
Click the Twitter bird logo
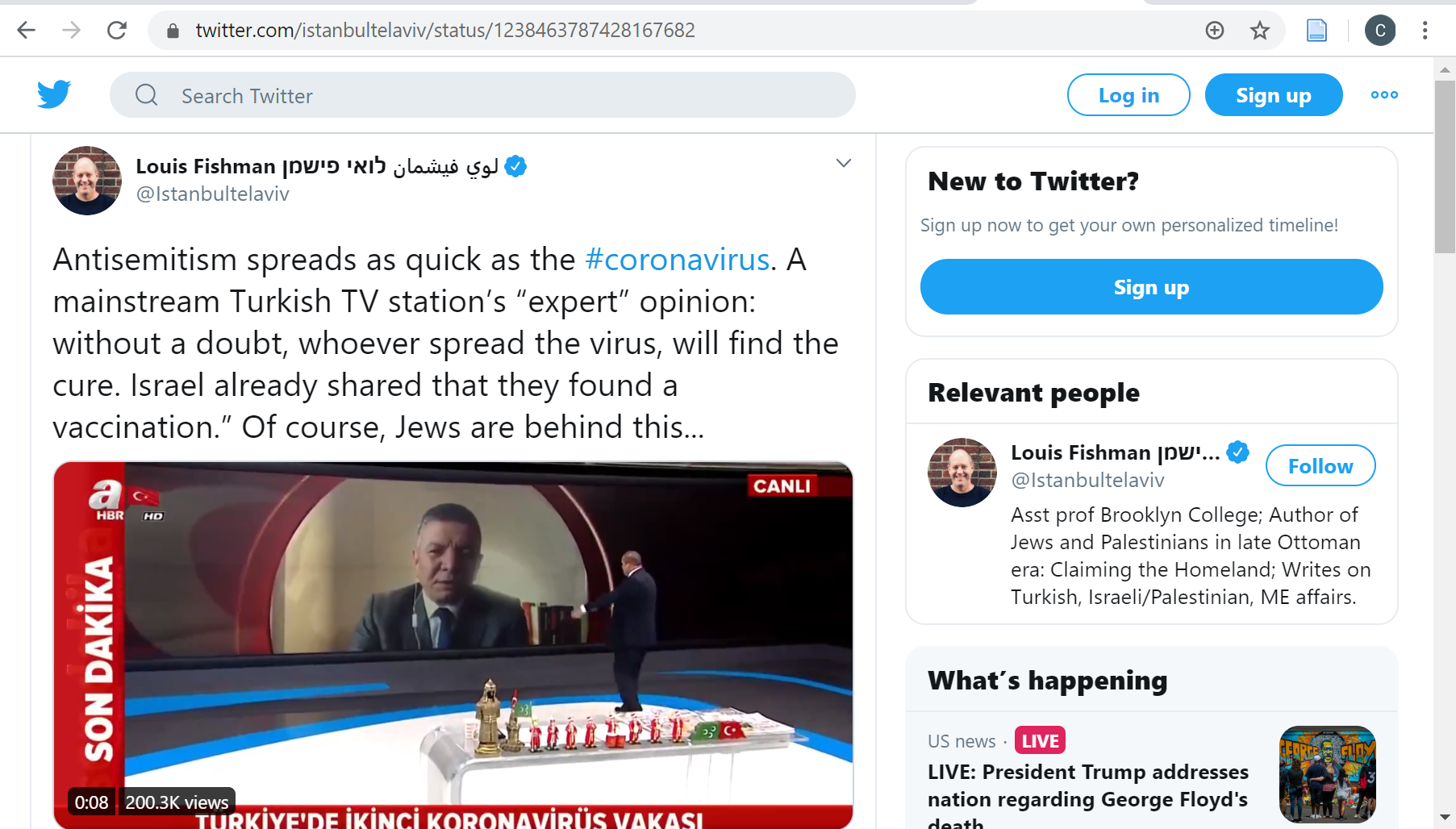pyautogui.click(x=54, y=94)
